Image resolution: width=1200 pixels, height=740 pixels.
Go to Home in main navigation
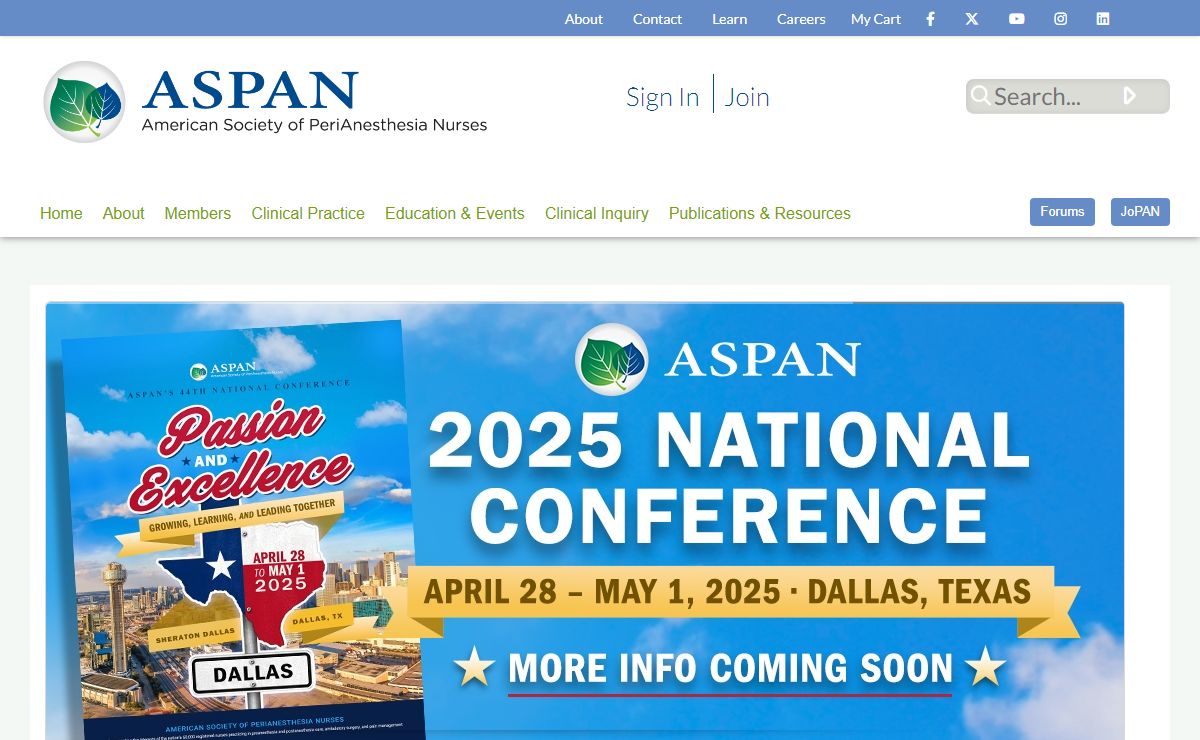(x=61, y=213)
